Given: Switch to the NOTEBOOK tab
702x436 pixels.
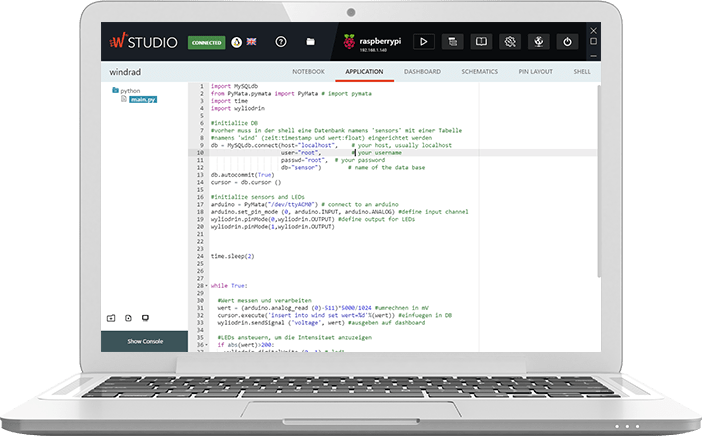Looking at the screenshot, I should pyautogui.click(x=308, y=72).
